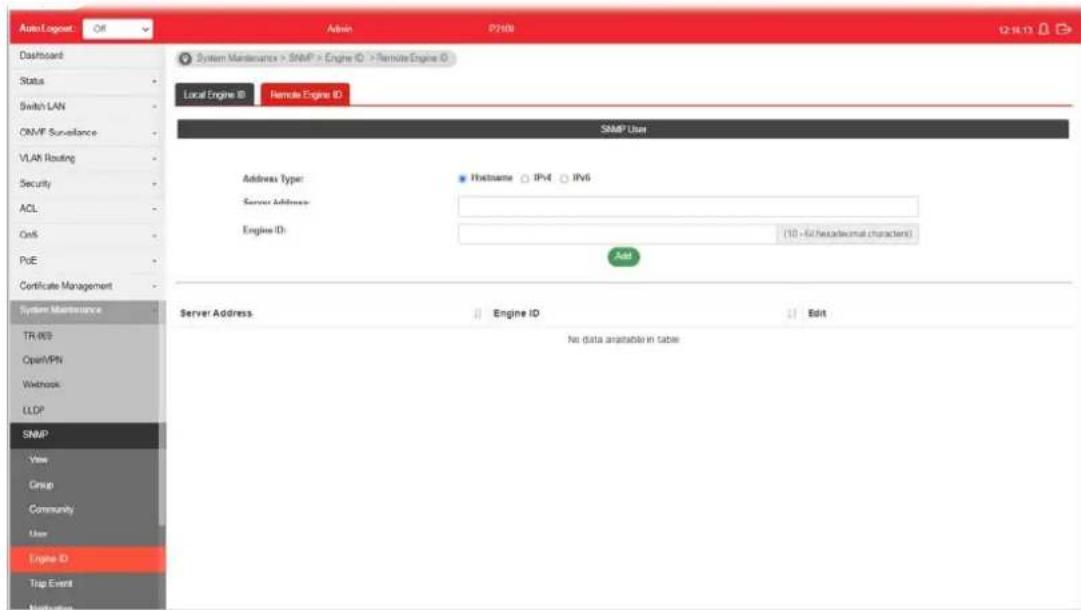This screenshot has height=610, width=1081.
Task: Expand the QoS menu
Action: (x=87, y=235)
